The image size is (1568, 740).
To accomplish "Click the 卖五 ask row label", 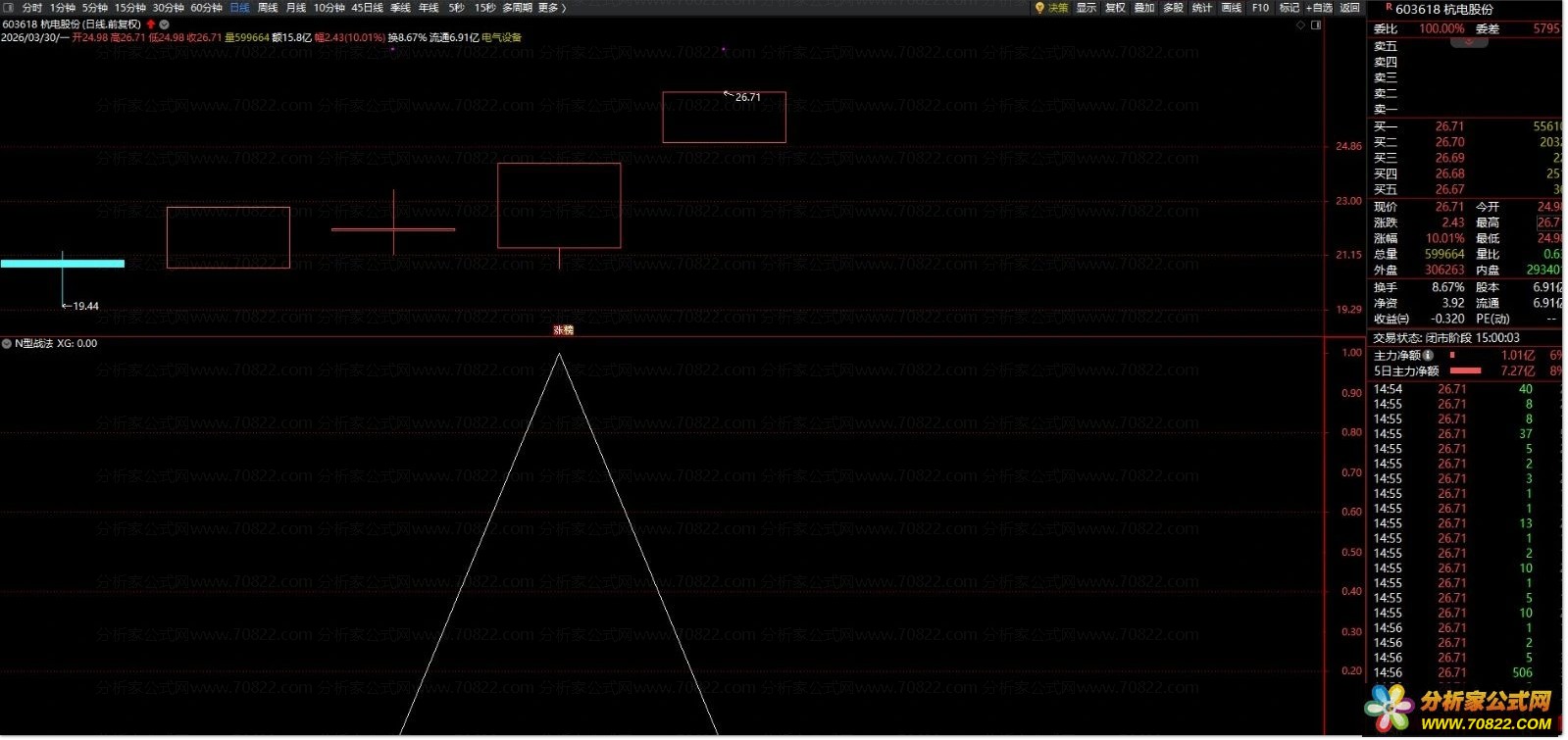I will pos(1386,46).
